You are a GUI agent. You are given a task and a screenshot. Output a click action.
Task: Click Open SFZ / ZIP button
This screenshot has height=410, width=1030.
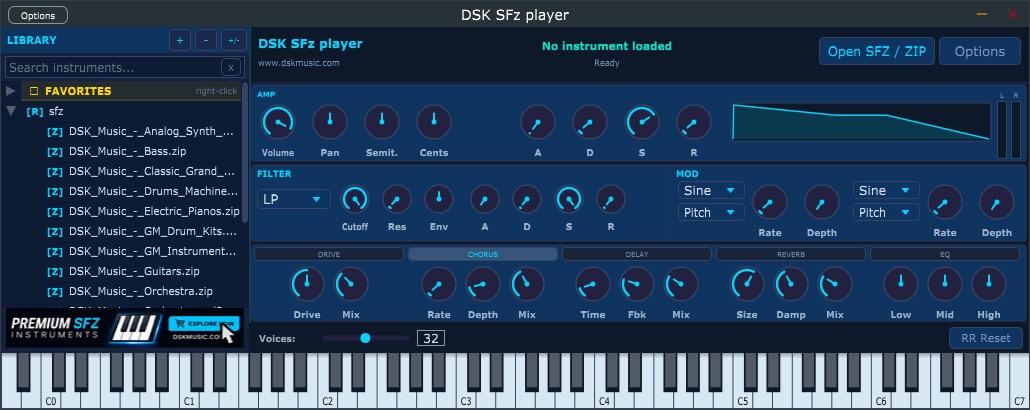click(x=876, y=51)
